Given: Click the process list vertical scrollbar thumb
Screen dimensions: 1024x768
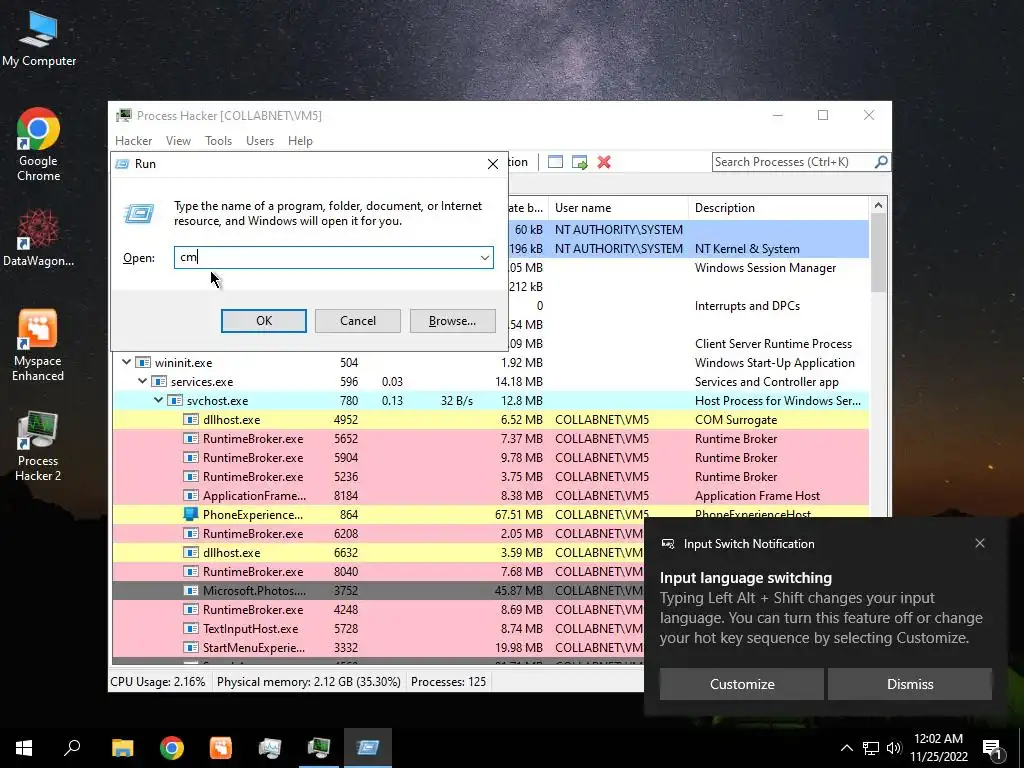Looking at the screenshot, I should (878, 253).
